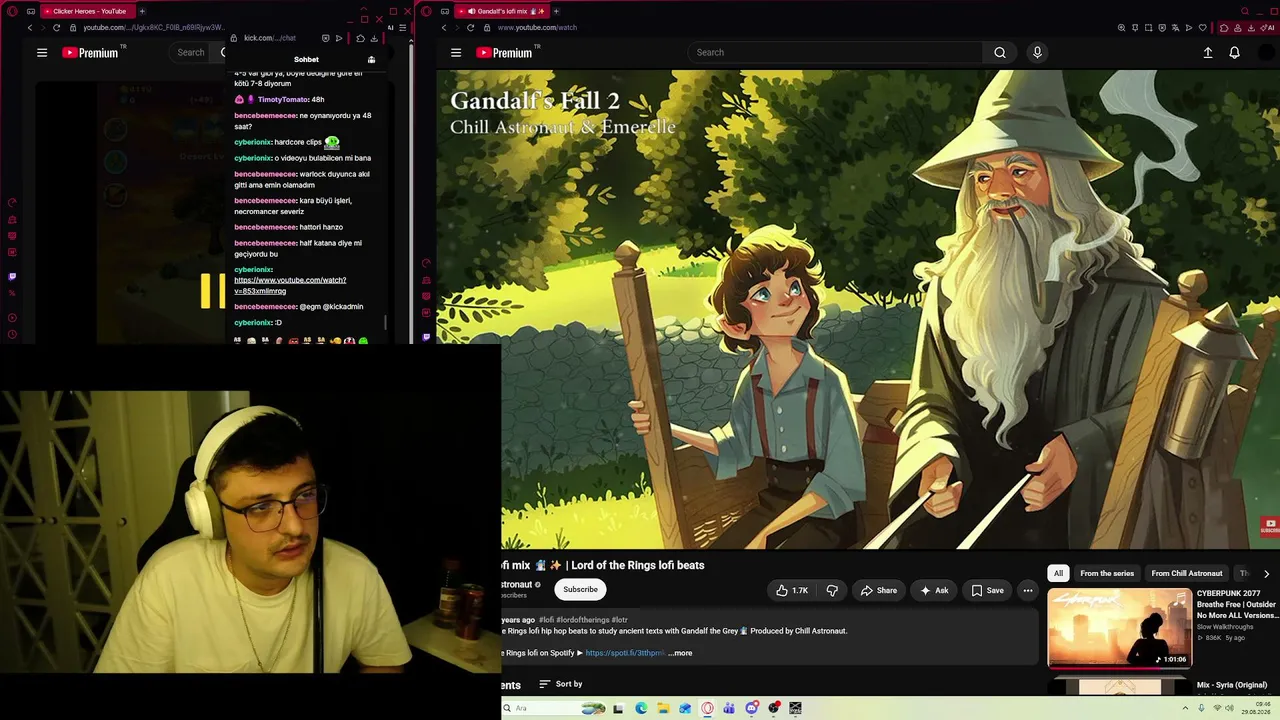Open Opera GX from the taskbar
This screenshot has height=720, width=1280.
click(707, 708)
